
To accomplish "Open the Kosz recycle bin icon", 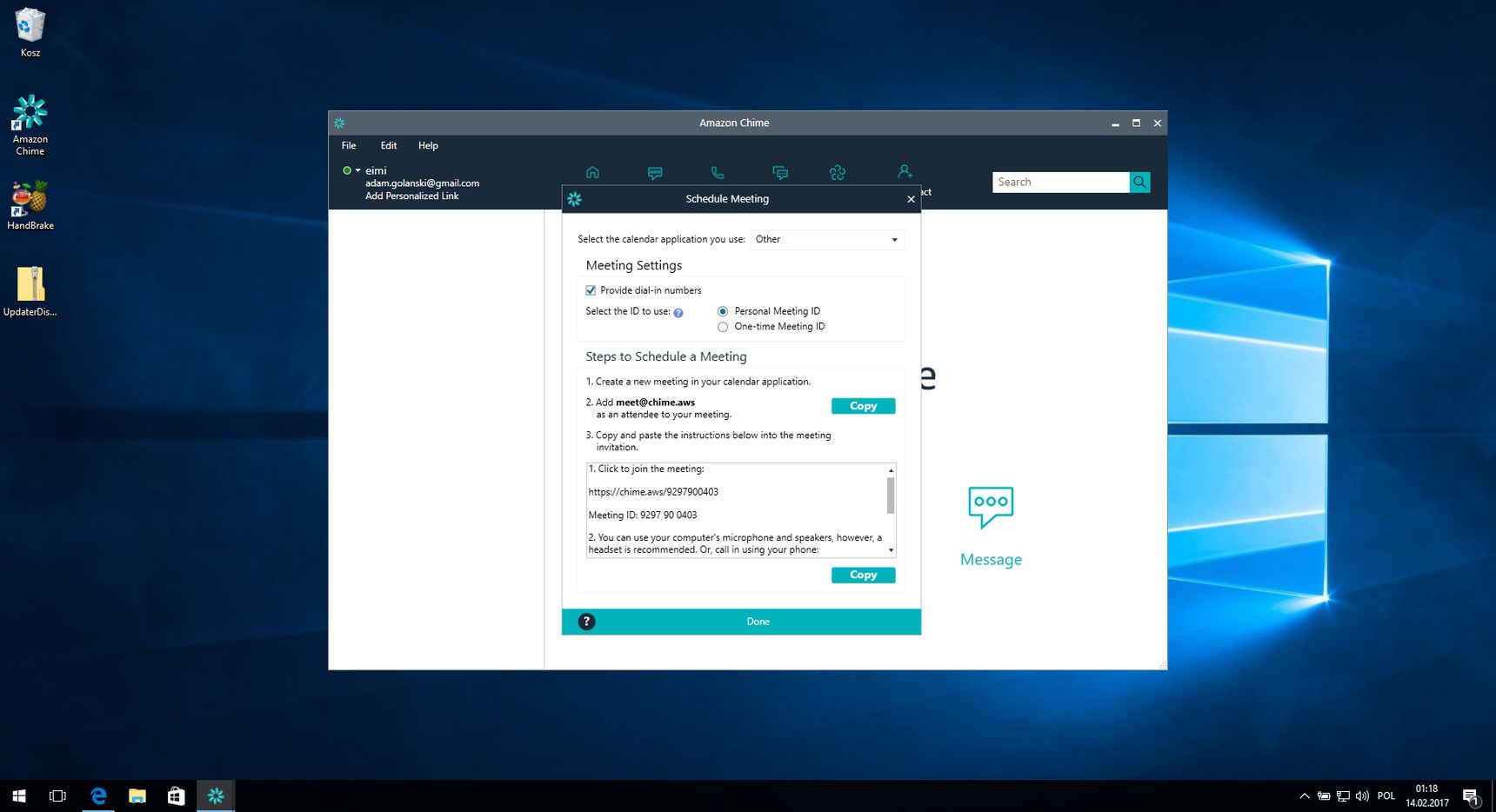I will 30,33.
